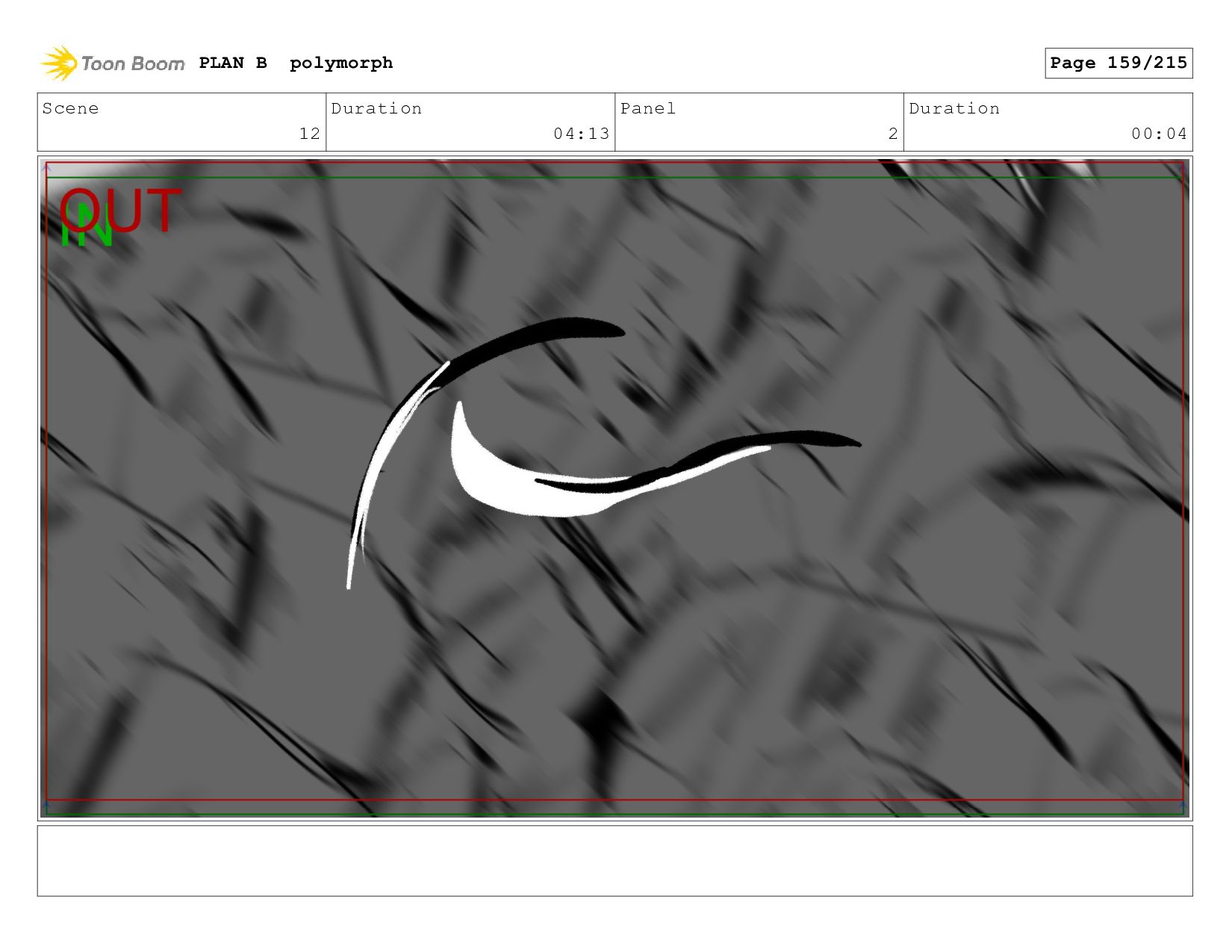Click the 'Panel' label

click(x=648, y=108)
